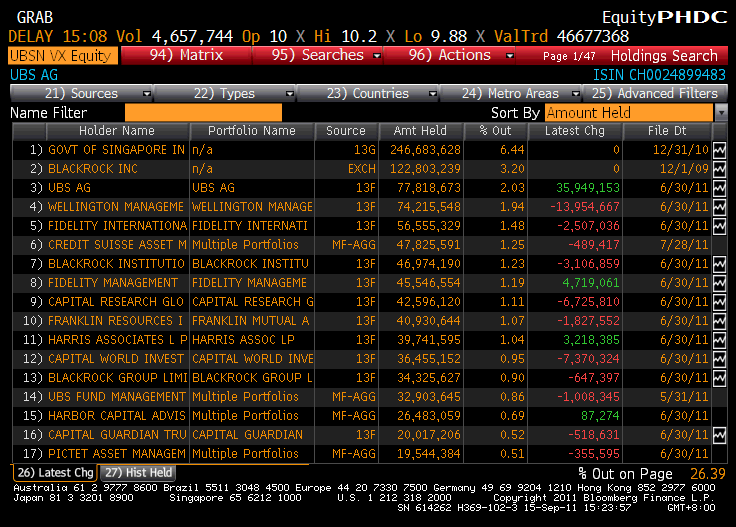Open chart icon for FIDELITY INTERNATIONA row
The height and width of the screenshot is (527, 736).
point(719,226)
